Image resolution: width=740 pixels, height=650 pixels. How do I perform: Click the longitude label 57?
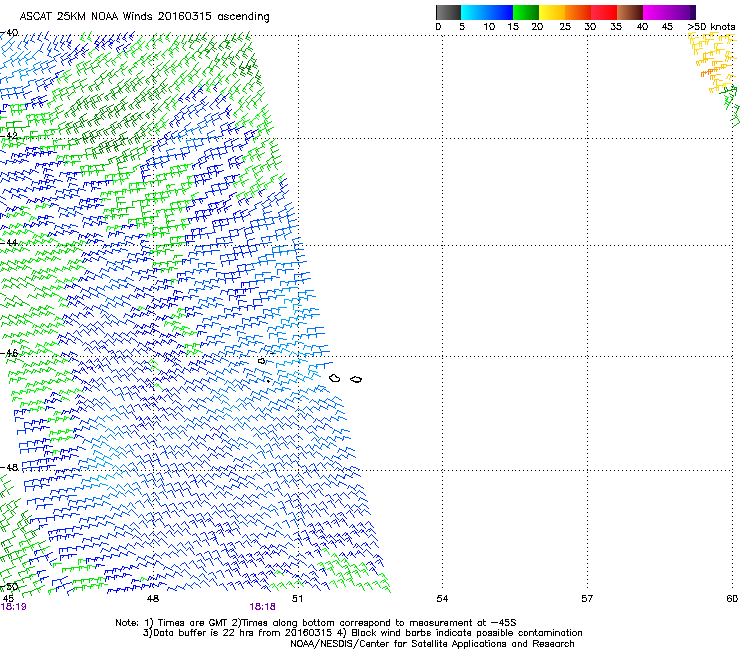(x=587, y=599)
